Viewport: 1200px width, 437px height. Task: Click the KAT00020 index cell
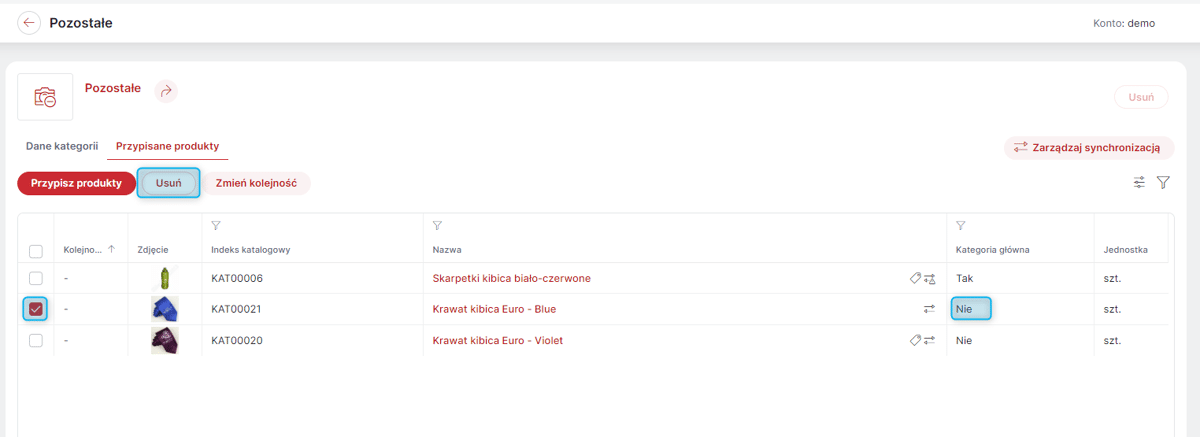coord(237,340)
